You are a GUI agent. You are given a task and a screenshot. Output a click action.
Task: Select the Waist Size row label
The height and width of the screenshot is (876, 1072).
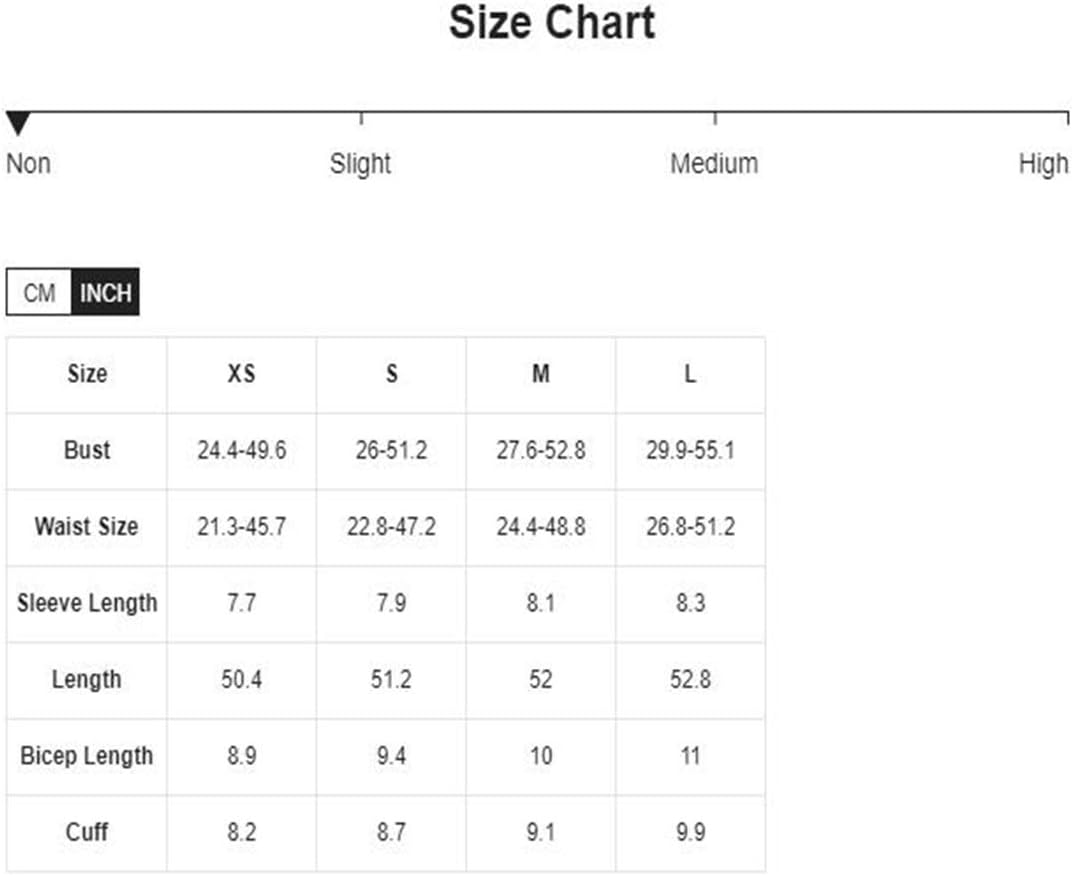click(x=87, y=527)
